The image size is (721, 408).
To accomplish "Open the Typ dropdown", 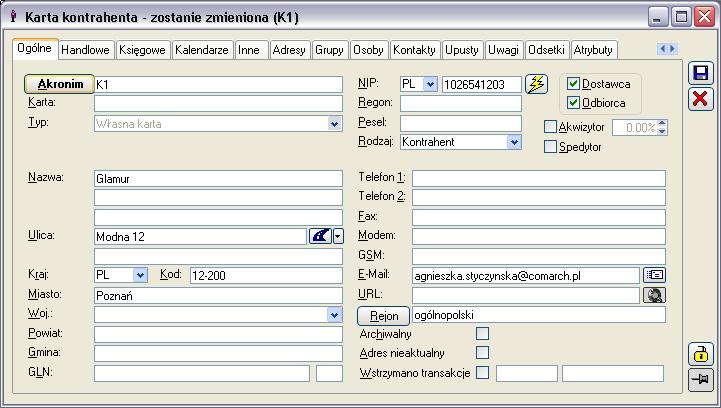I will point(334,124).
